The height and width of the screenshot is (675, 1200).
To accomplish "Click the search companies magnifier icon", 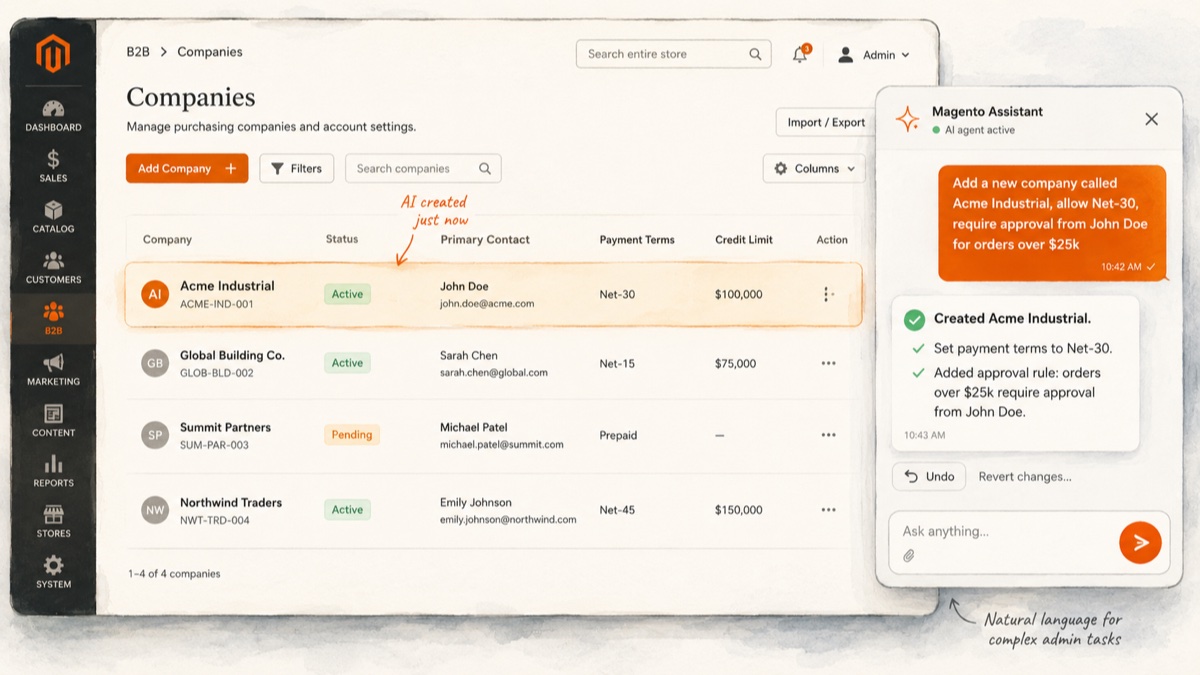I will point(485,169).
